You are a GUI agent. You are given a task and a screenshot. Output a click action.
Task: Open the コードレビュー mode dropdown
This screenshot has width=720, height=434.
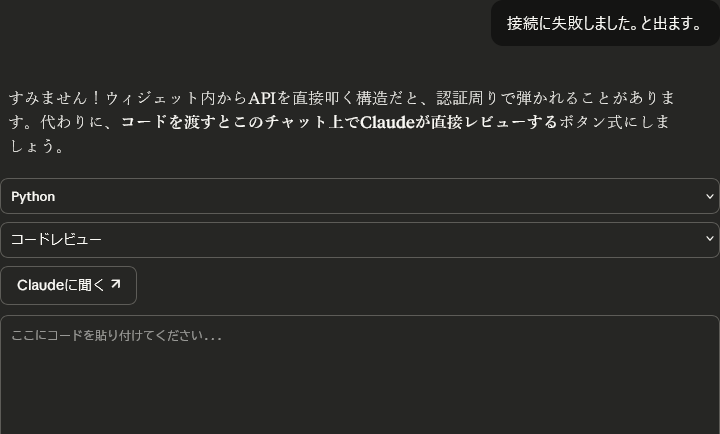coord(359,240)
